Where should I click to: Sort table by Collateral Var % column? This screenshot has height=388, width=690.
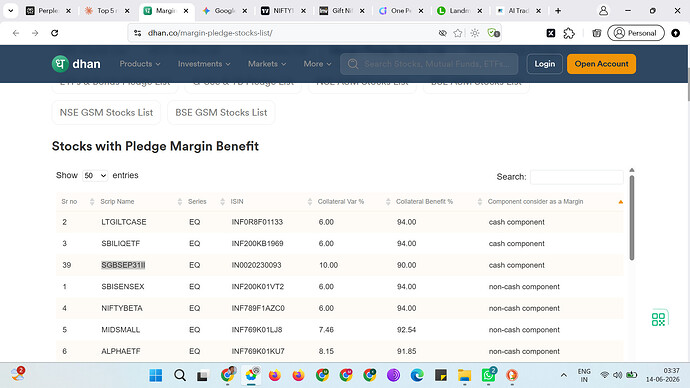tap(354, 201)
